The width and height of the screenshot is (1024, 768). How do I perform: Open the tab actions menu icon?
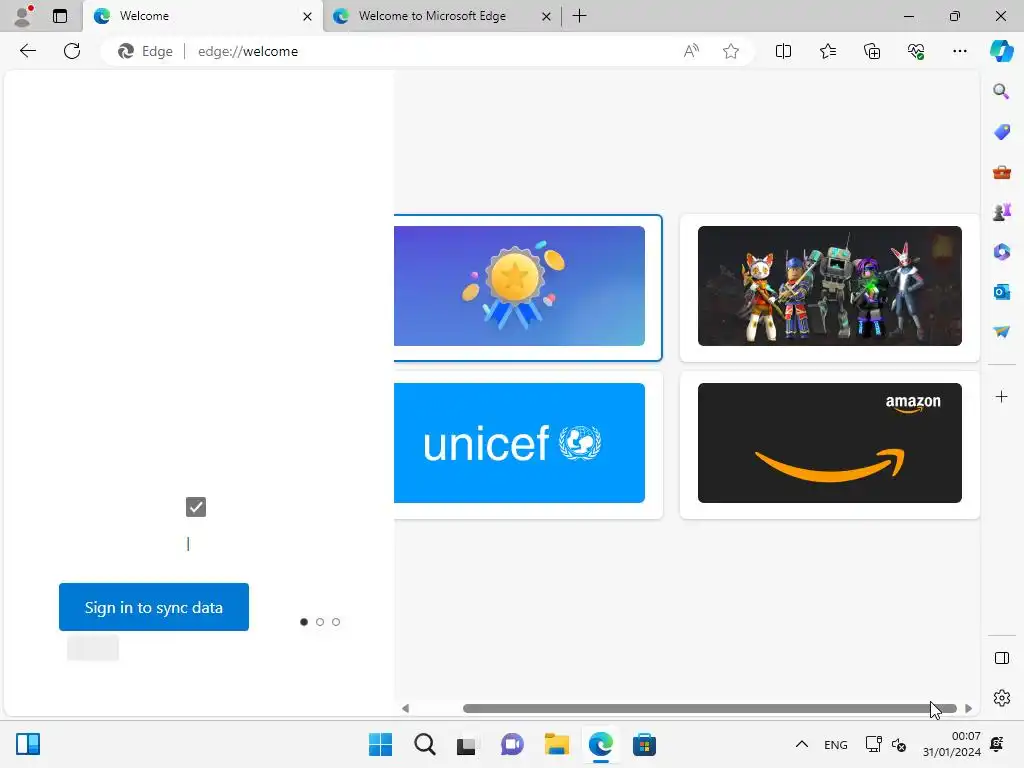pyautogui.click(x=60, y=16)
